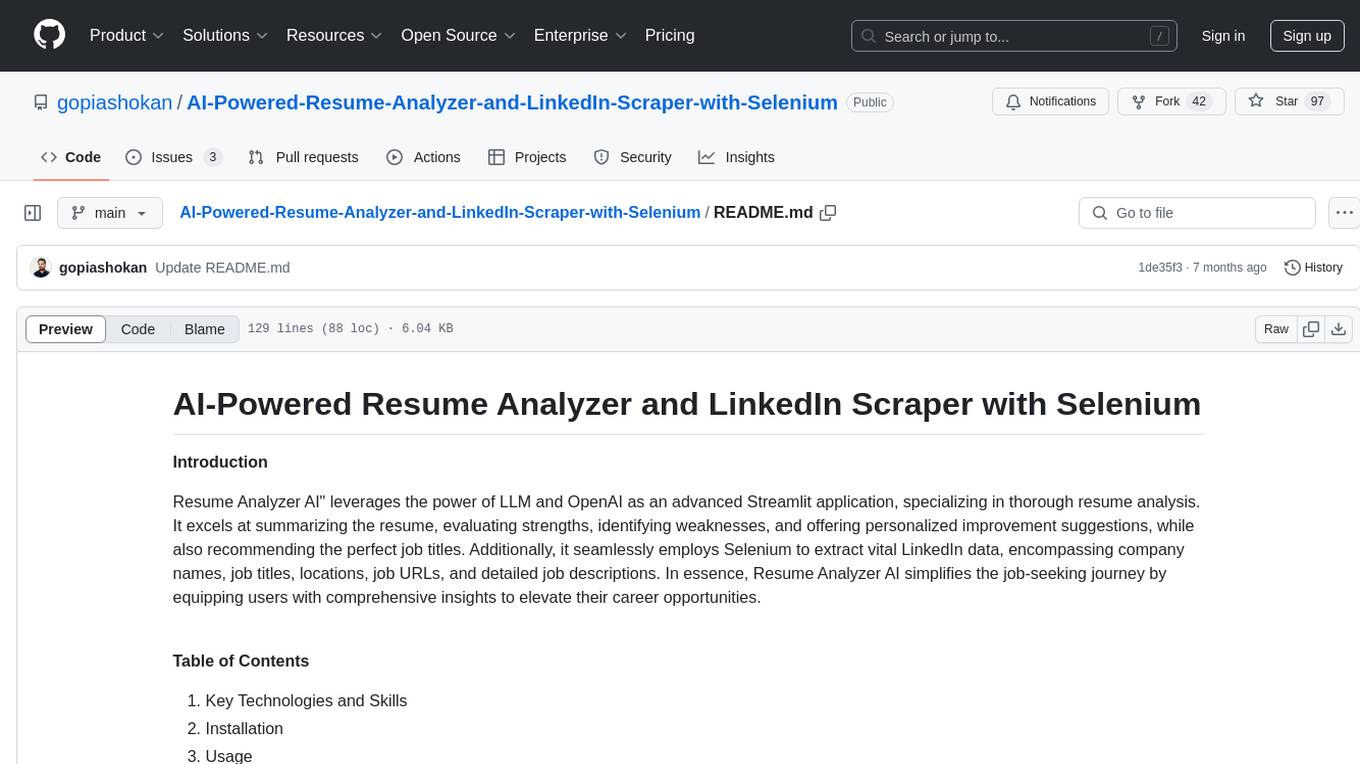
Task: Open the Product menu
Action: 127,35
